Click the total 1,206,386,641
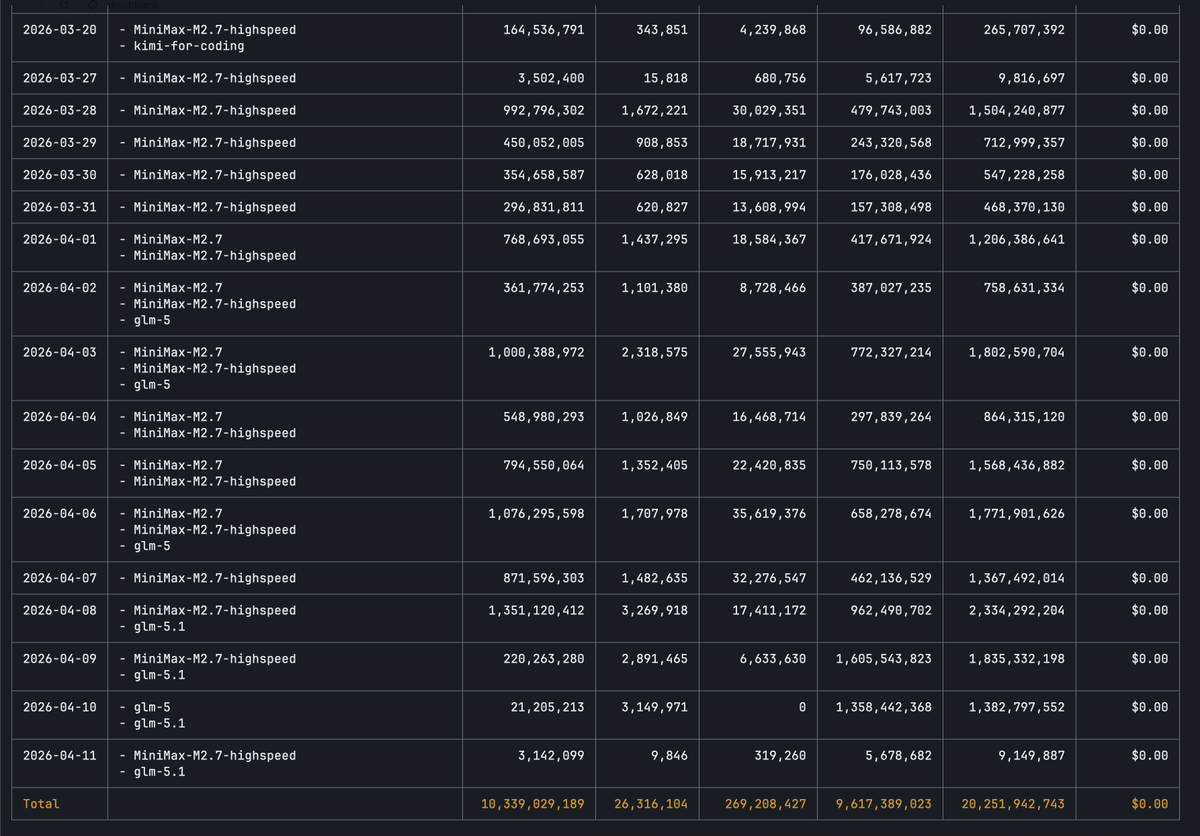Image resolution: width=1200 pixels, height=836 pixels. (x=1017, y=239)
